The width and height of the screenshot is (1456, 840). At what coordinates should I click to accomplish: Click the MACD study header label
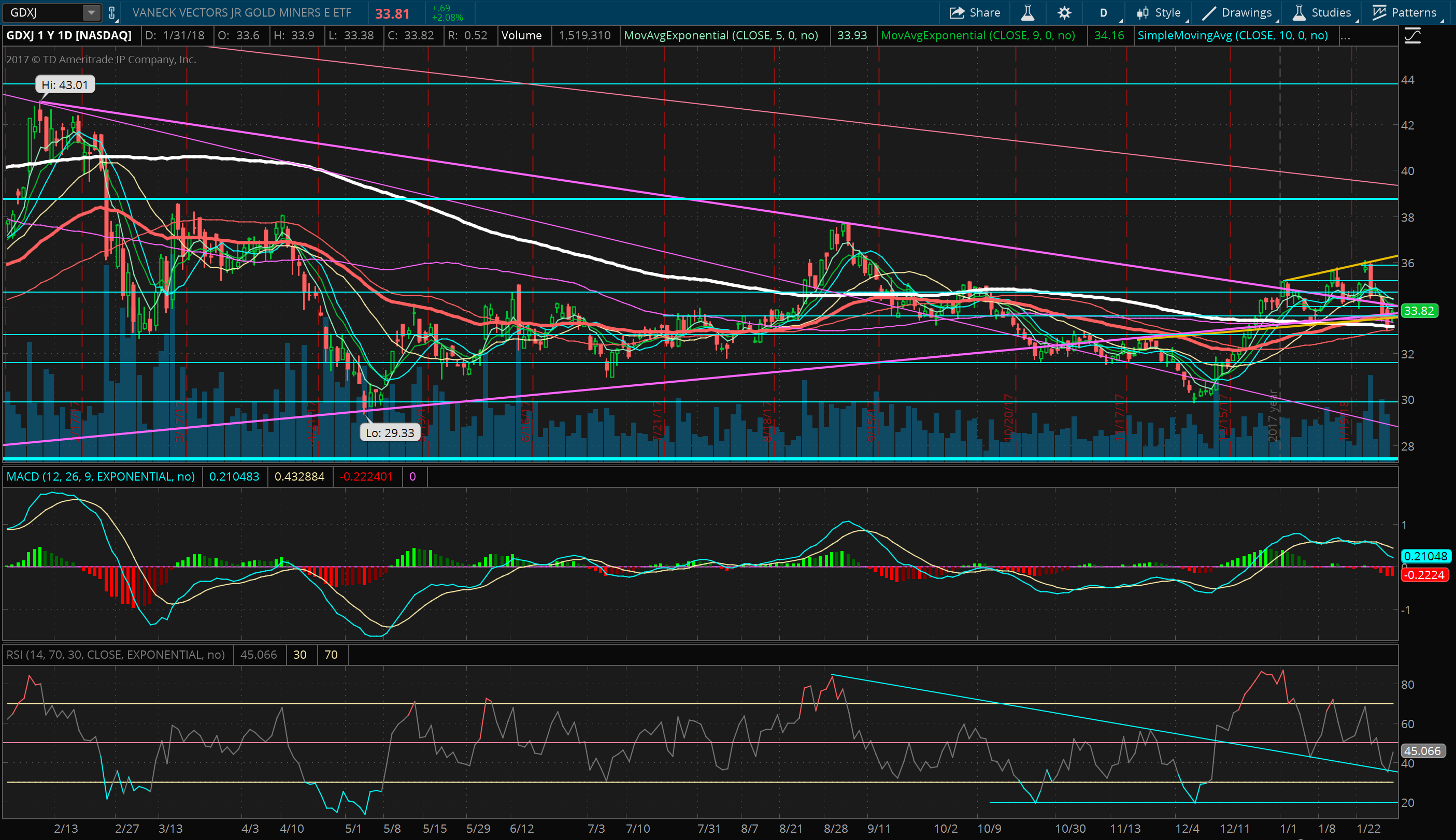(101, 476)
